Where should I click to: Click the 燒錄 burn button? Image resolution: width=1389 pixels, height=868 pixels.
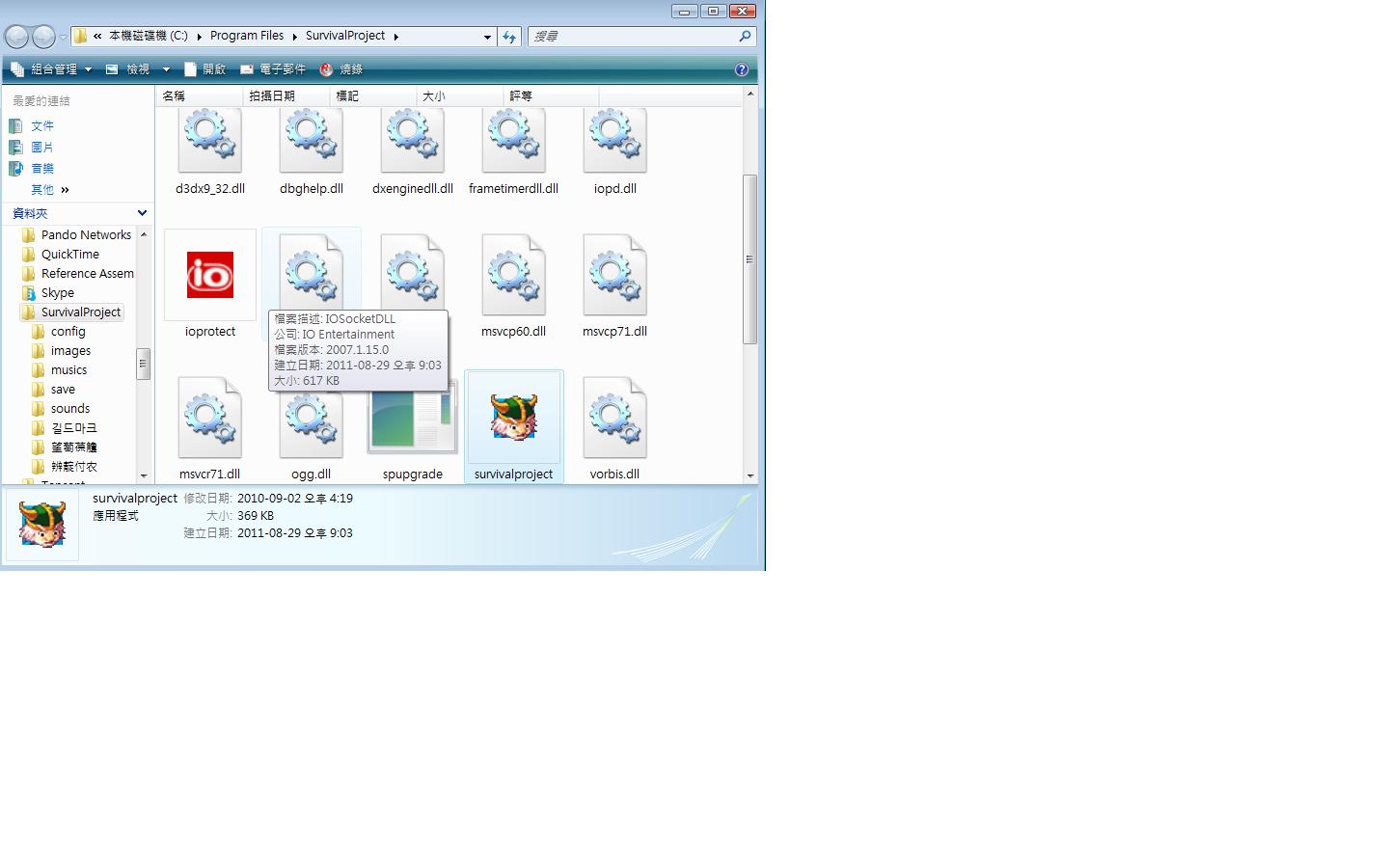(341, 69)
